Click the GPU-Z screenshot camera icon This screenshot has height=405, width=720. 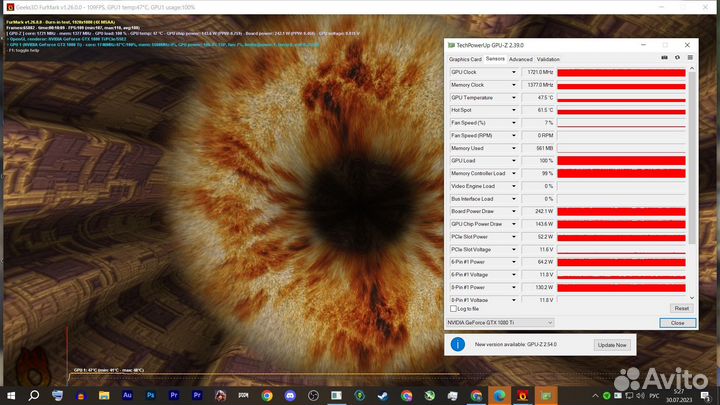(x=666, y=59)
